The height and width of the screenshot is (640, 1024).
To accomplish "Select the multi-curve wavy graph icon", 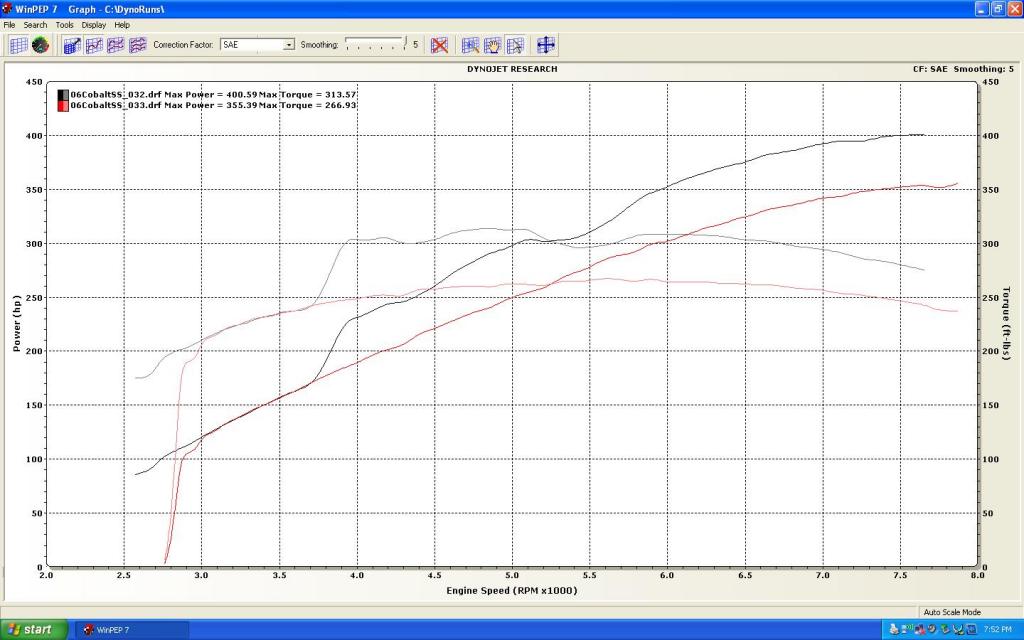I will [x=138, y=45].
